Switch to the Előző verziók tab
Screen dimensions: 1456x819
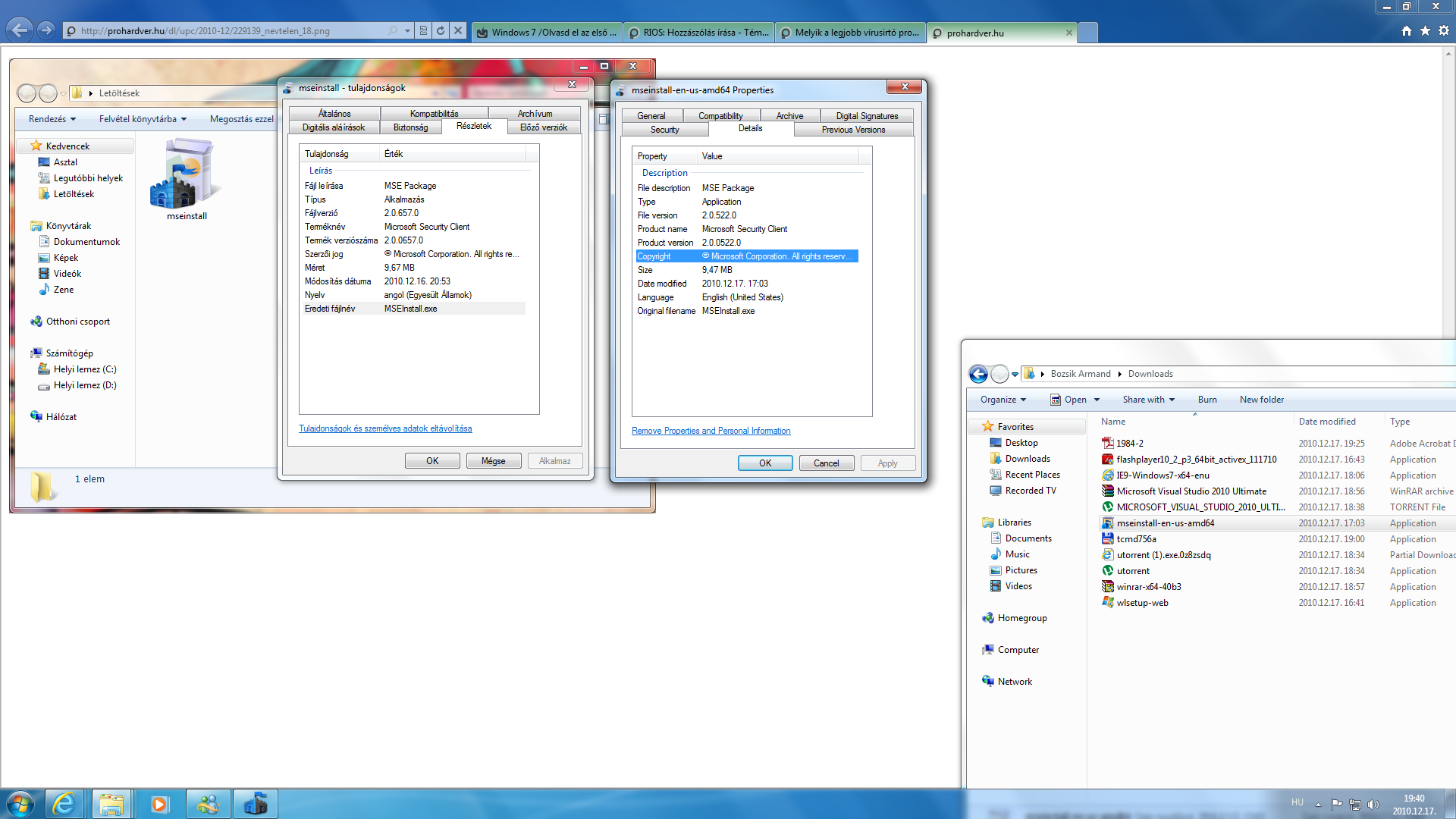tap(544, 127)
